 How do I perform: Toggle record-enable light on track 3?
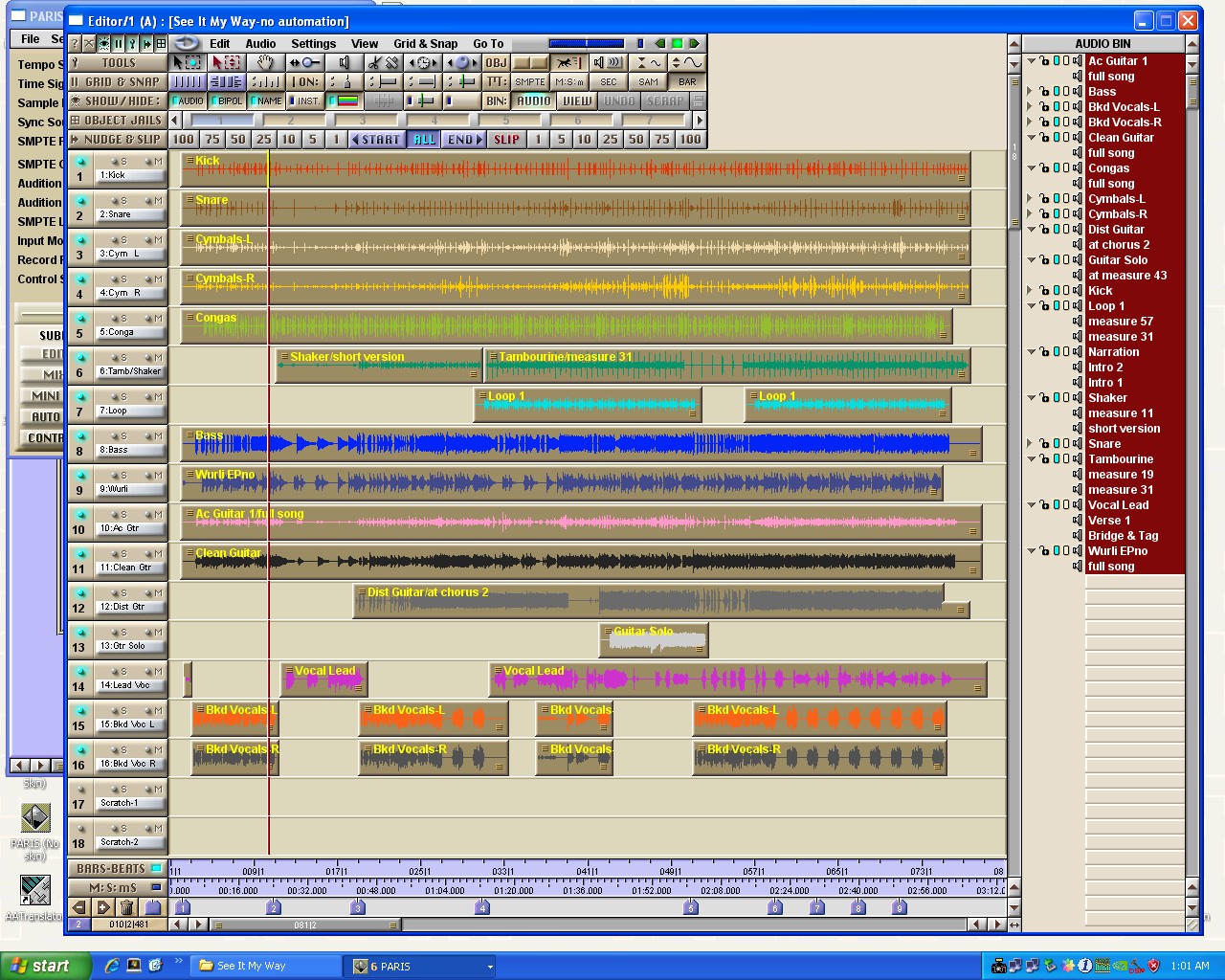(81, 240)
